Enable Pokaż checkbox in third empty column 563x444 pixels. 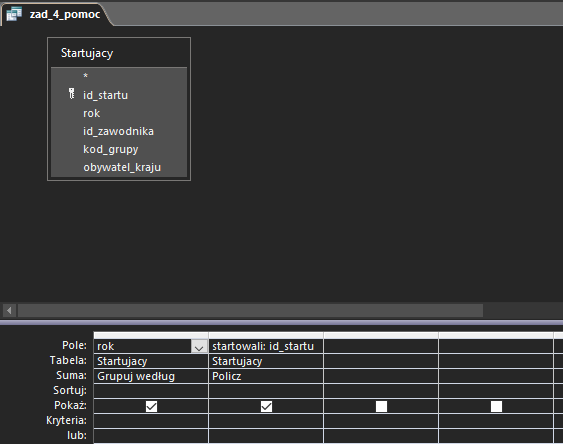pyautogui.click(x=381, y=406)
